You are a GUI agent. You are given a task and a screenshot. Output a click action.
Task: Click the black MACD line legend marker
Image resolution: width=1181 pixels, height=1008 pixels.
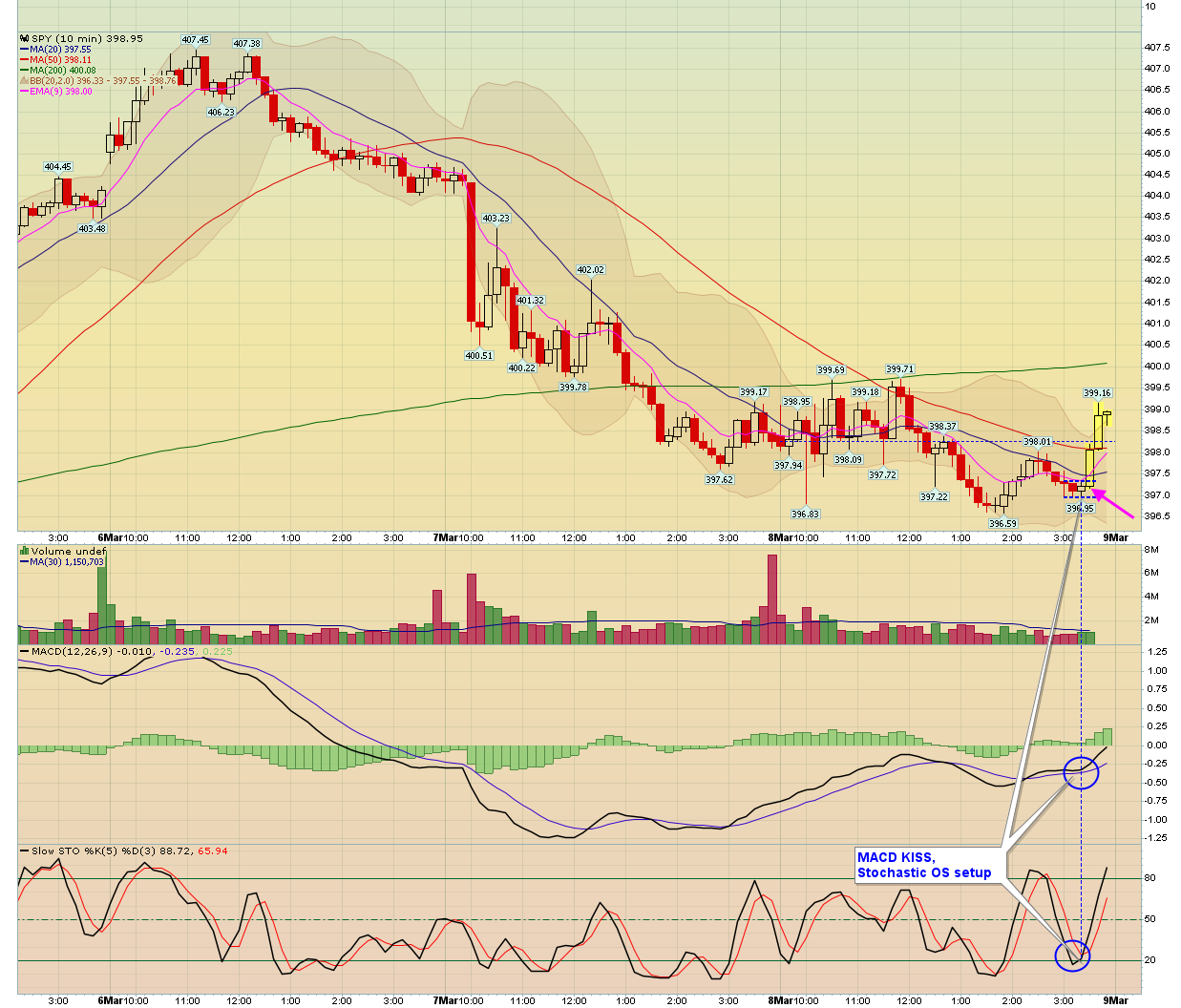(25, 652)
